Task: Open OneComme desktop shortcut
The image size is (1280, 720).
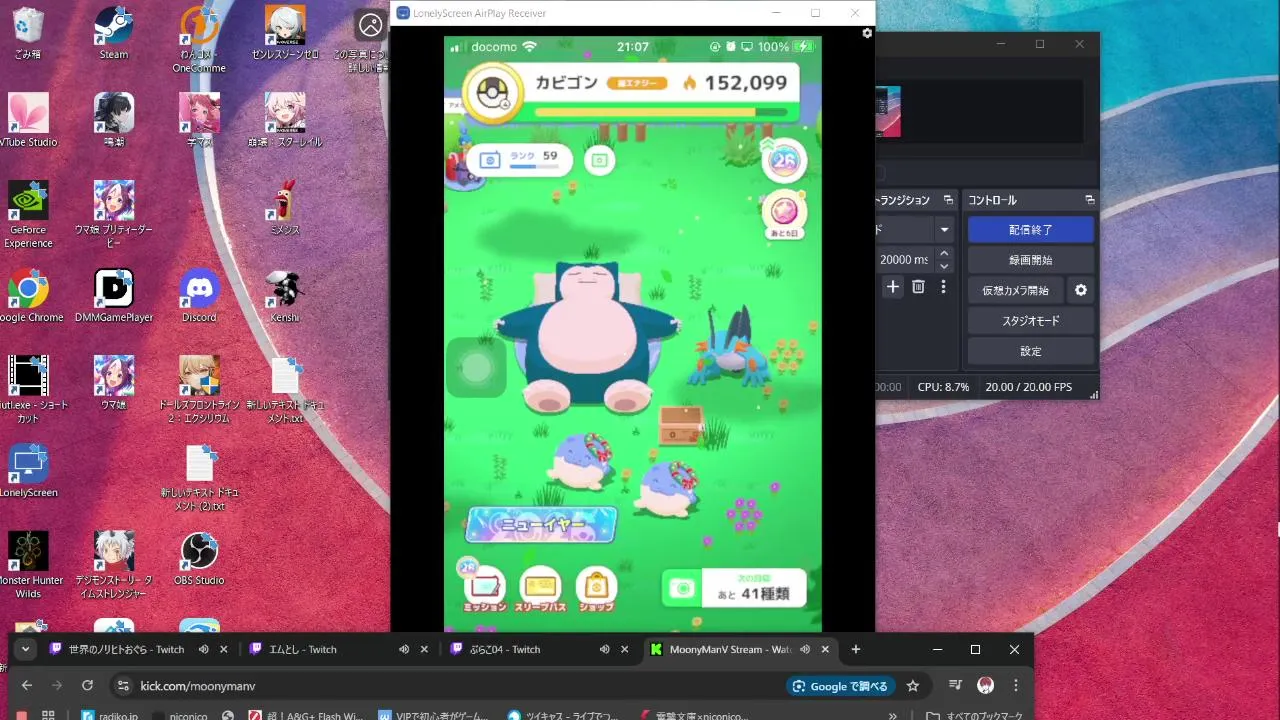Action: (x=199, y=40)
